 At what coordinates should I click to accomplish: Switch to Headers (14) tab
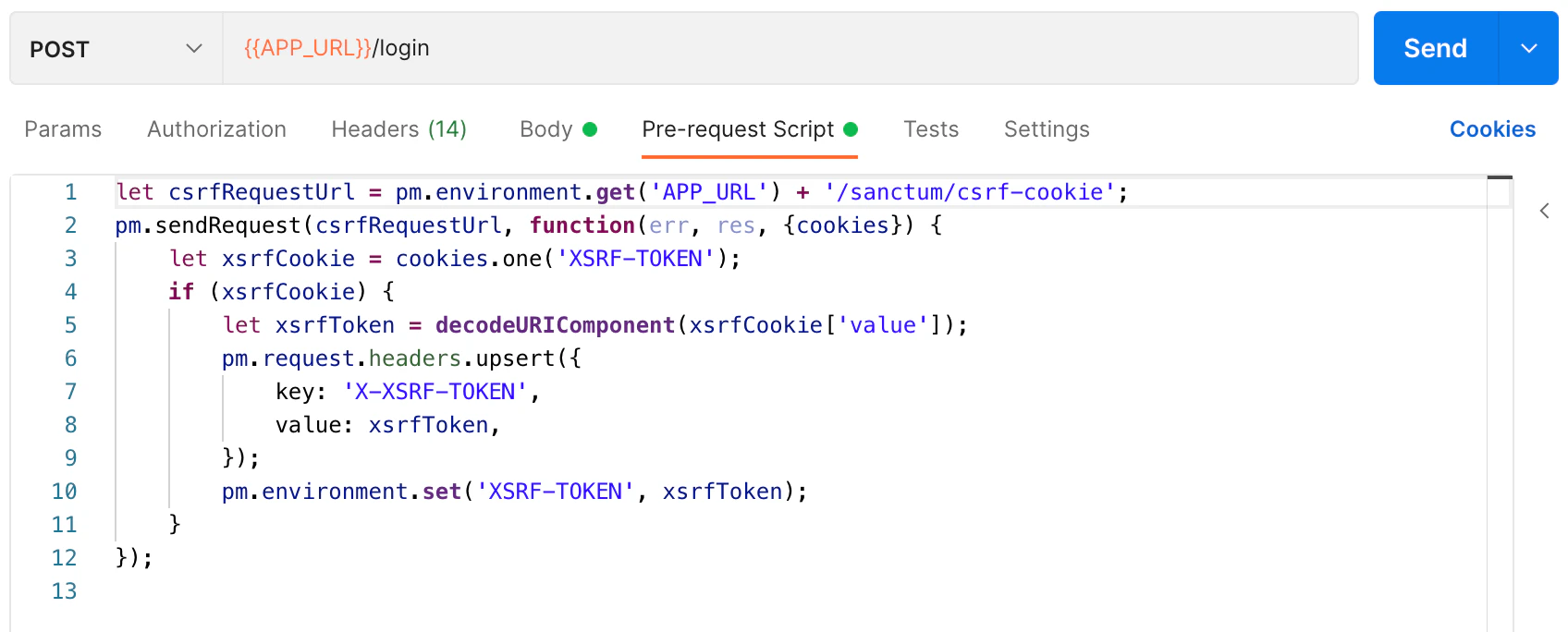(398, 129)
